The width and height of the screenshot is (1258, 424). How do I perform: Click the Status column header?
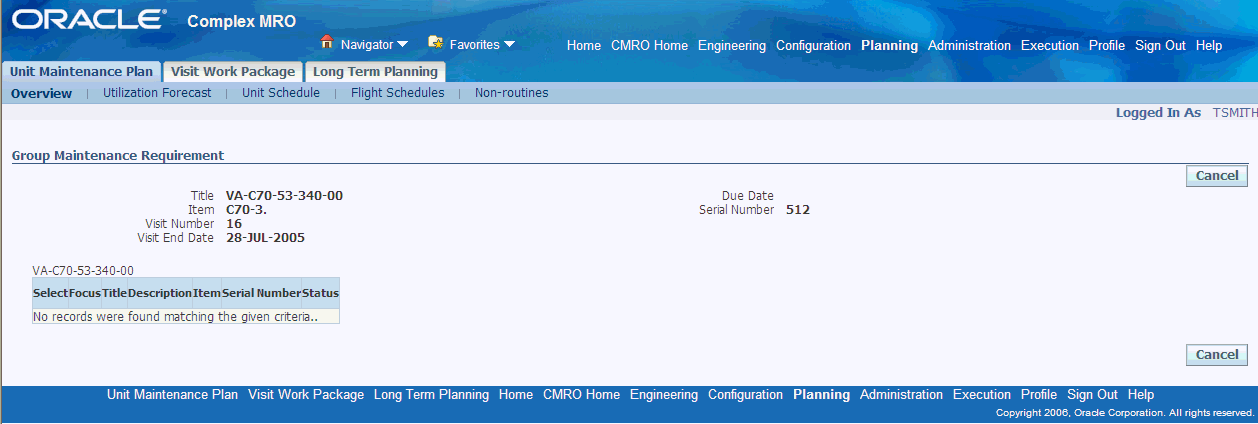(321, 293)
